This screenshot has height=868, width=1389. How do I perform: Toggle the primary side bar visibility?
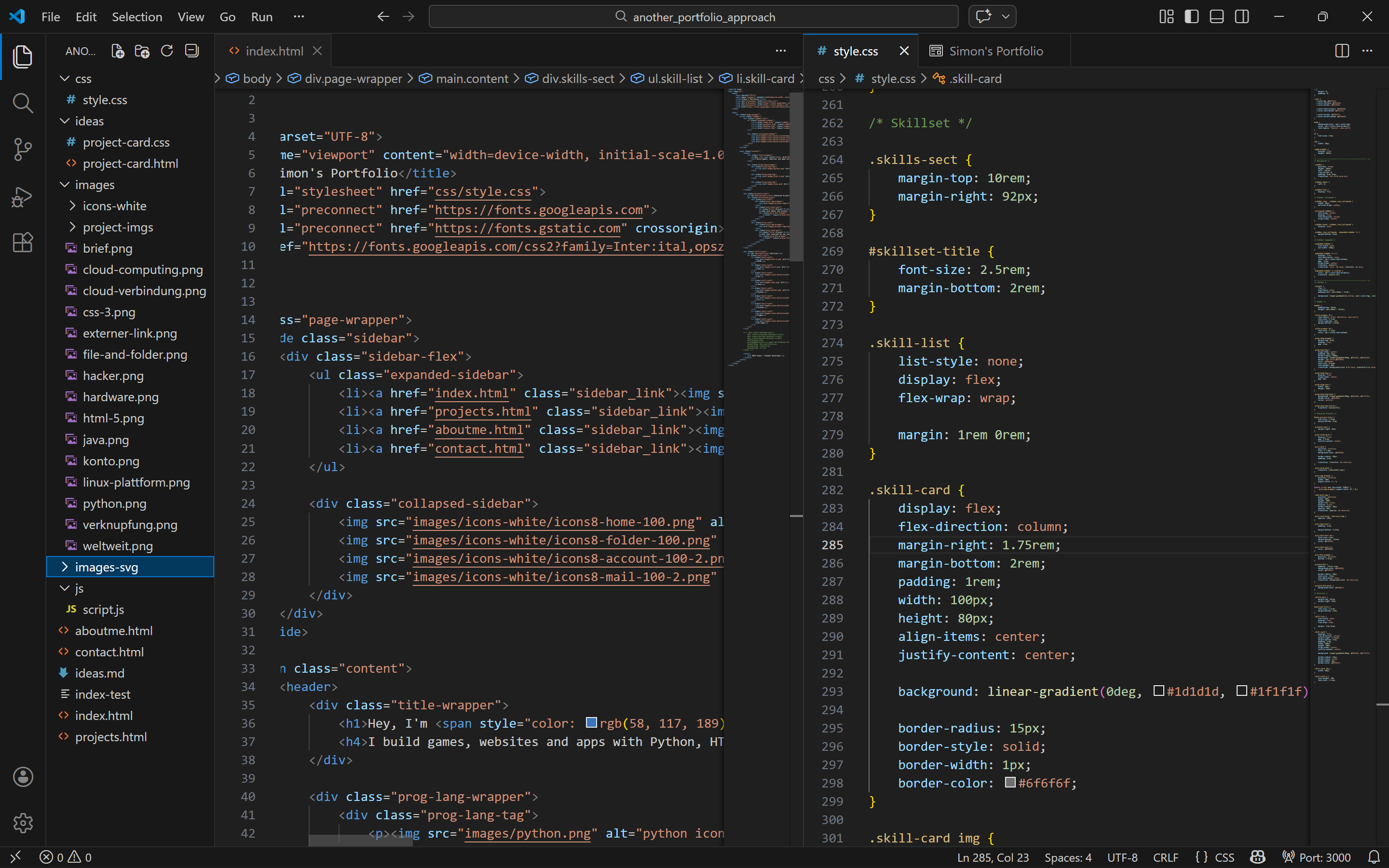1191,17
